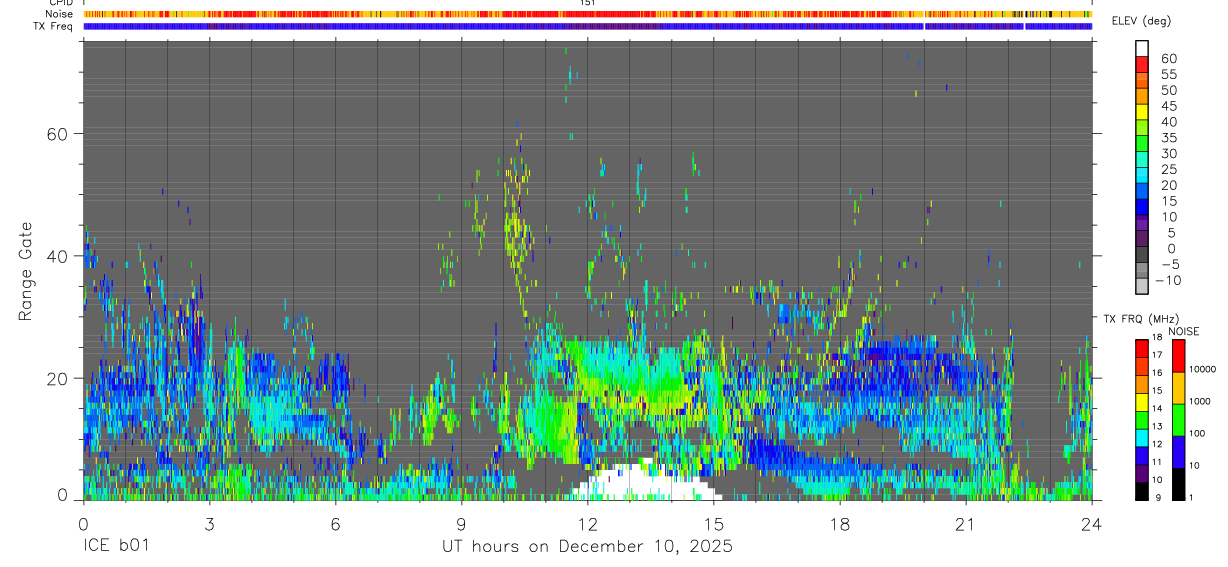Image resolution: width=1228 pixels, height=567 pixels.
Task: Click the ELEV (deg) legend title
Action: click(x=1141, y=21)
